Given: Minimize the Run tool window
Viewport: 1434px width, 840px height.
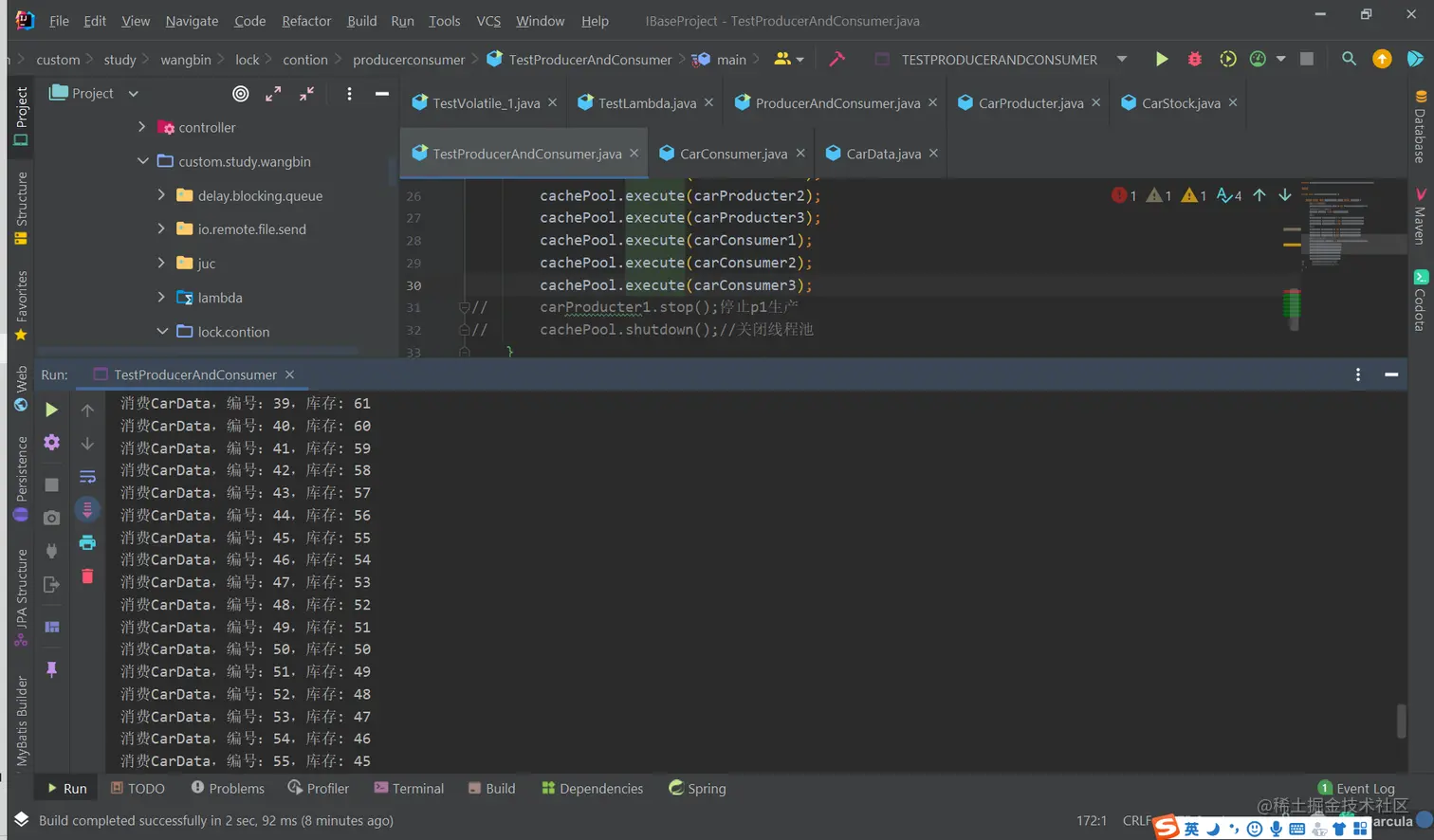Looking at the screenshot, I should pos(1391,374).
